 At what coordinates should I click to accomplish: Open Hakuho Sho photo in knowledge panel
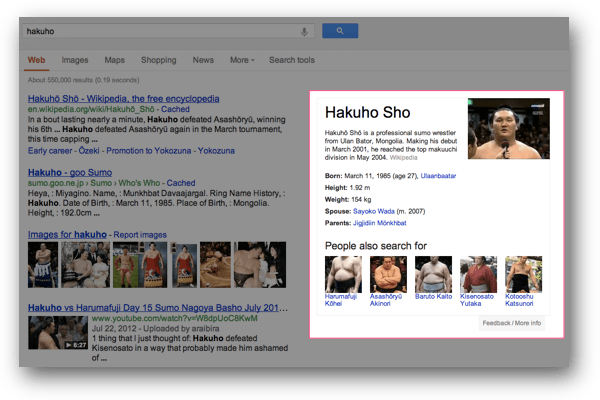[x=509, y=129]
